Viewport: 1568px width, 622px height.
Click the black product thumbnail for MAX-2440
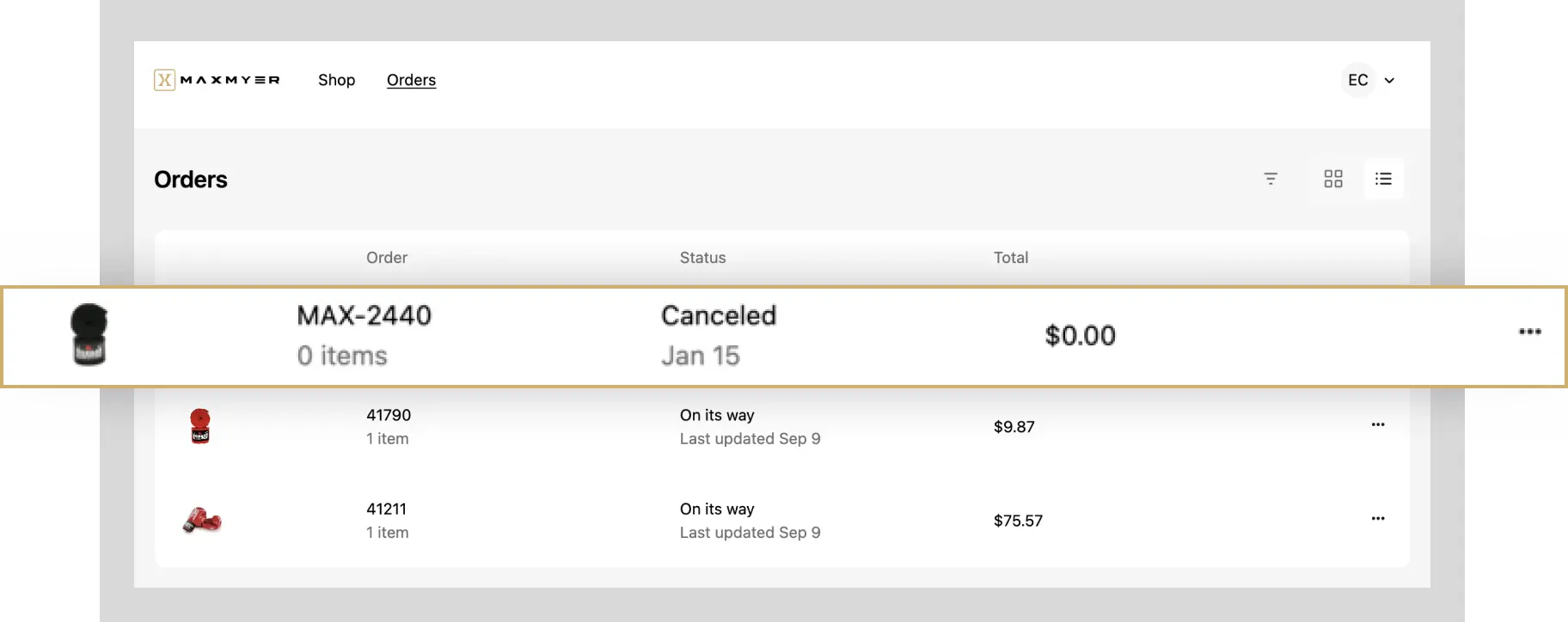coord(89,334)
